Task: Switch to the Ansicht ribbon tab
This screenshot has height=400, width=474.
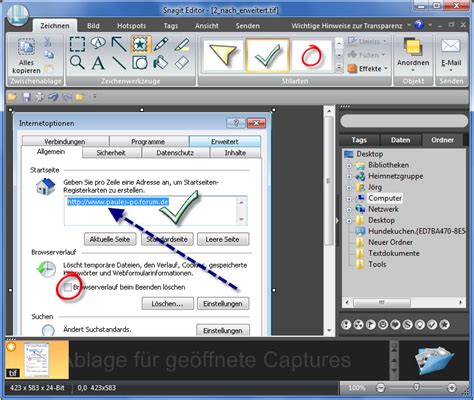Action: pos(207,26)
